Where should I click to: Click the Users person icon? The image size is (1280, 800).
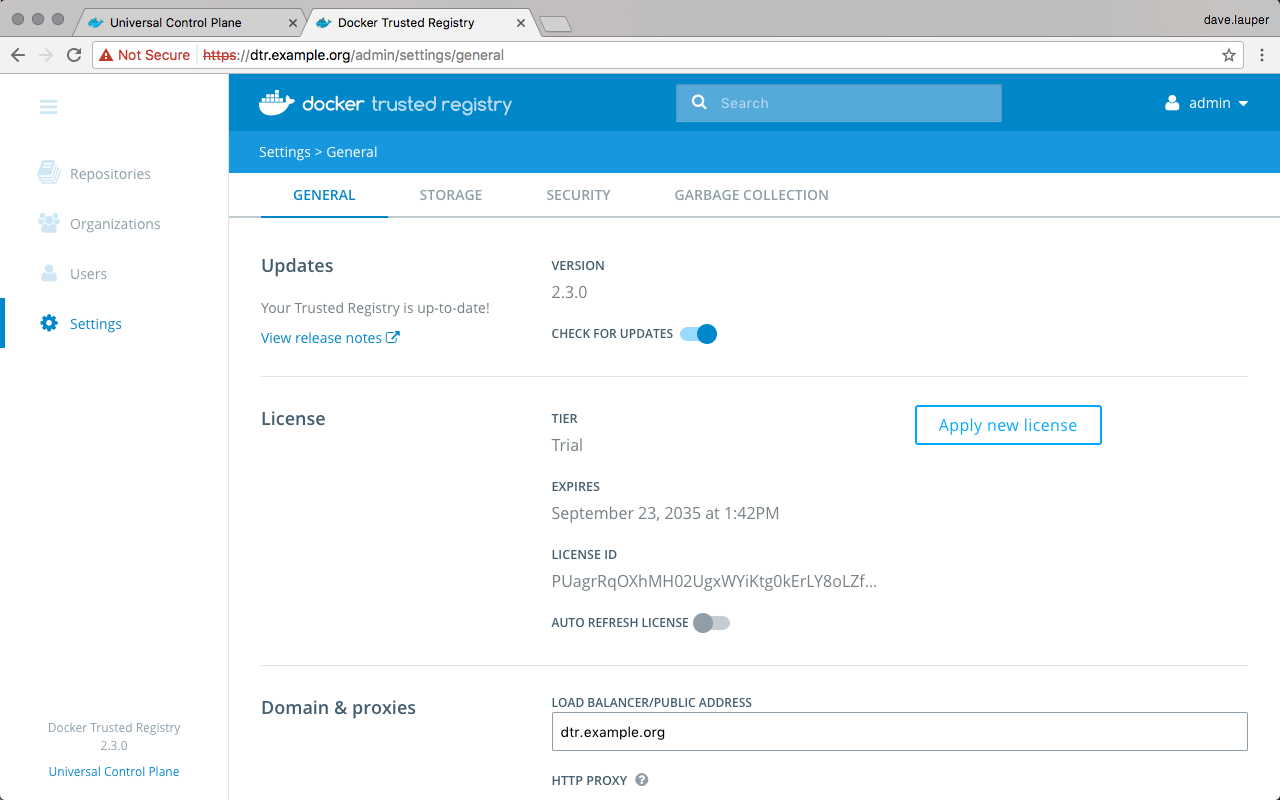(48, 273)
